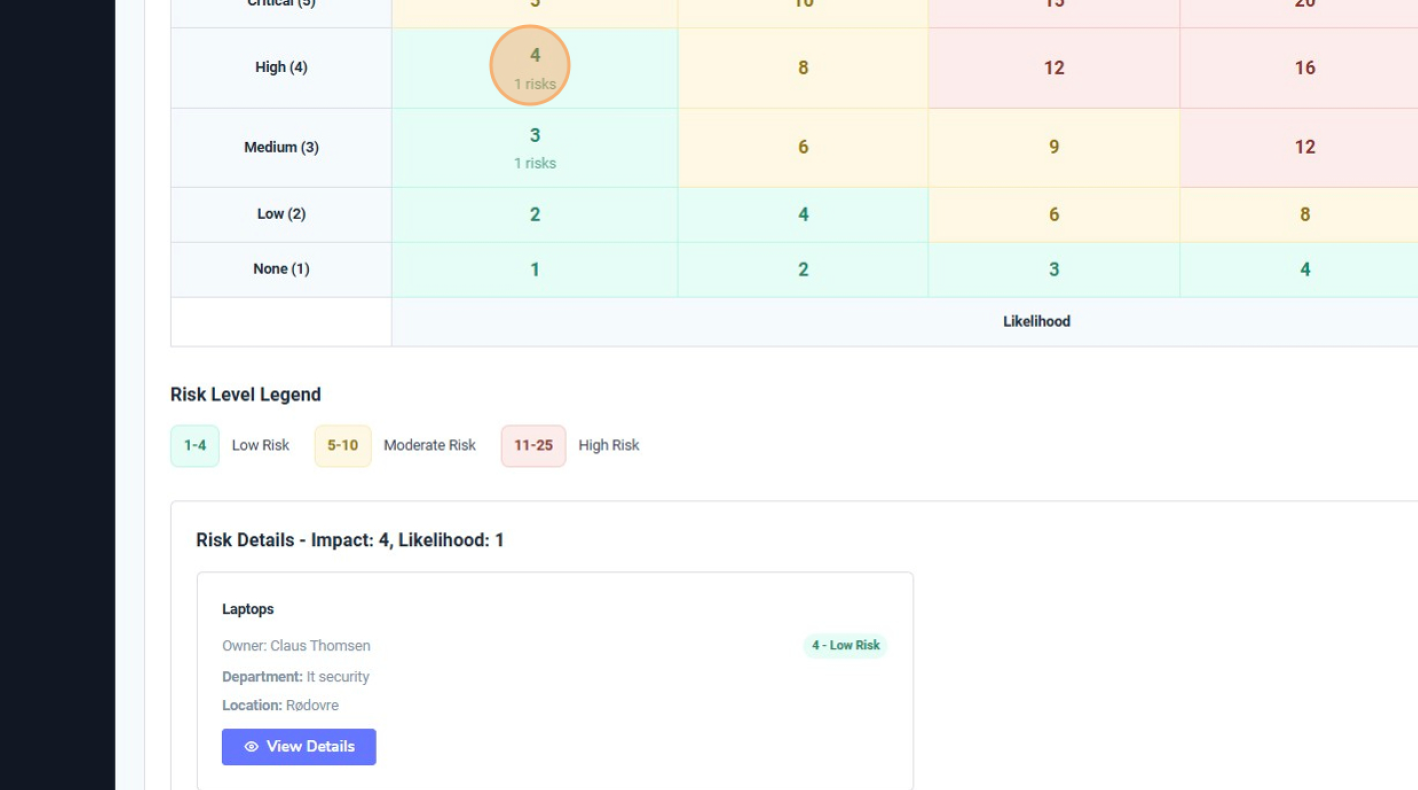Click the None (1) row header
The image size is (1418, 790).
[x=281, y=268]
